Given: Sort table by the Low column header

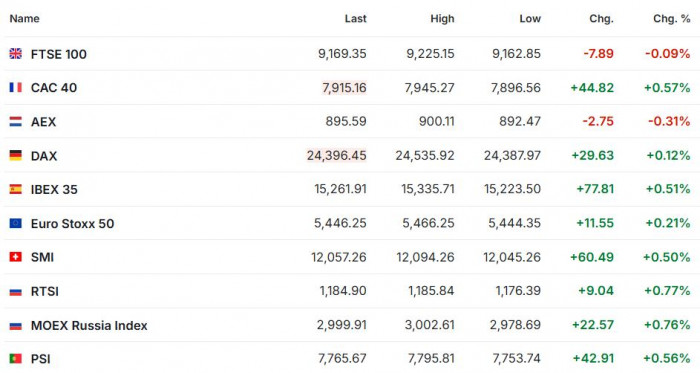Looking at the screenshot, I should (530, 18).
